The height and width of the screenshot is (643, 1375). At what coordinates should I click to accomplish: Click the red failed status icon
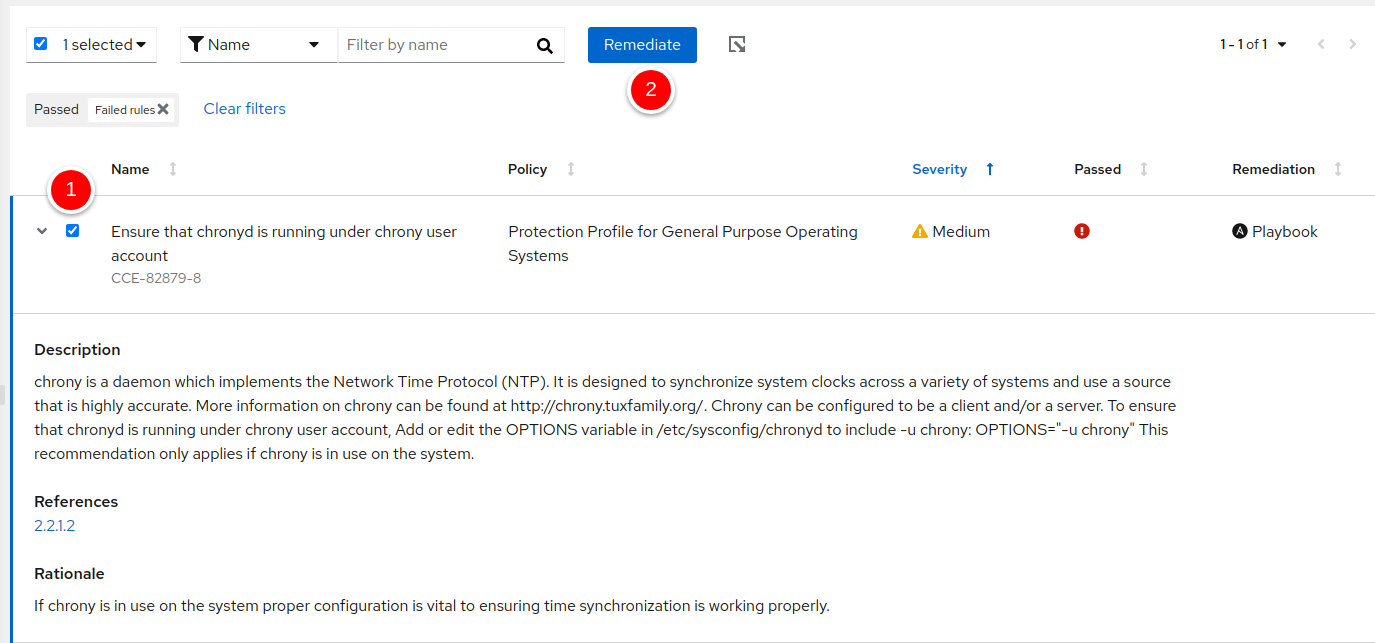pyautogui.click(x=1082, y=231)
